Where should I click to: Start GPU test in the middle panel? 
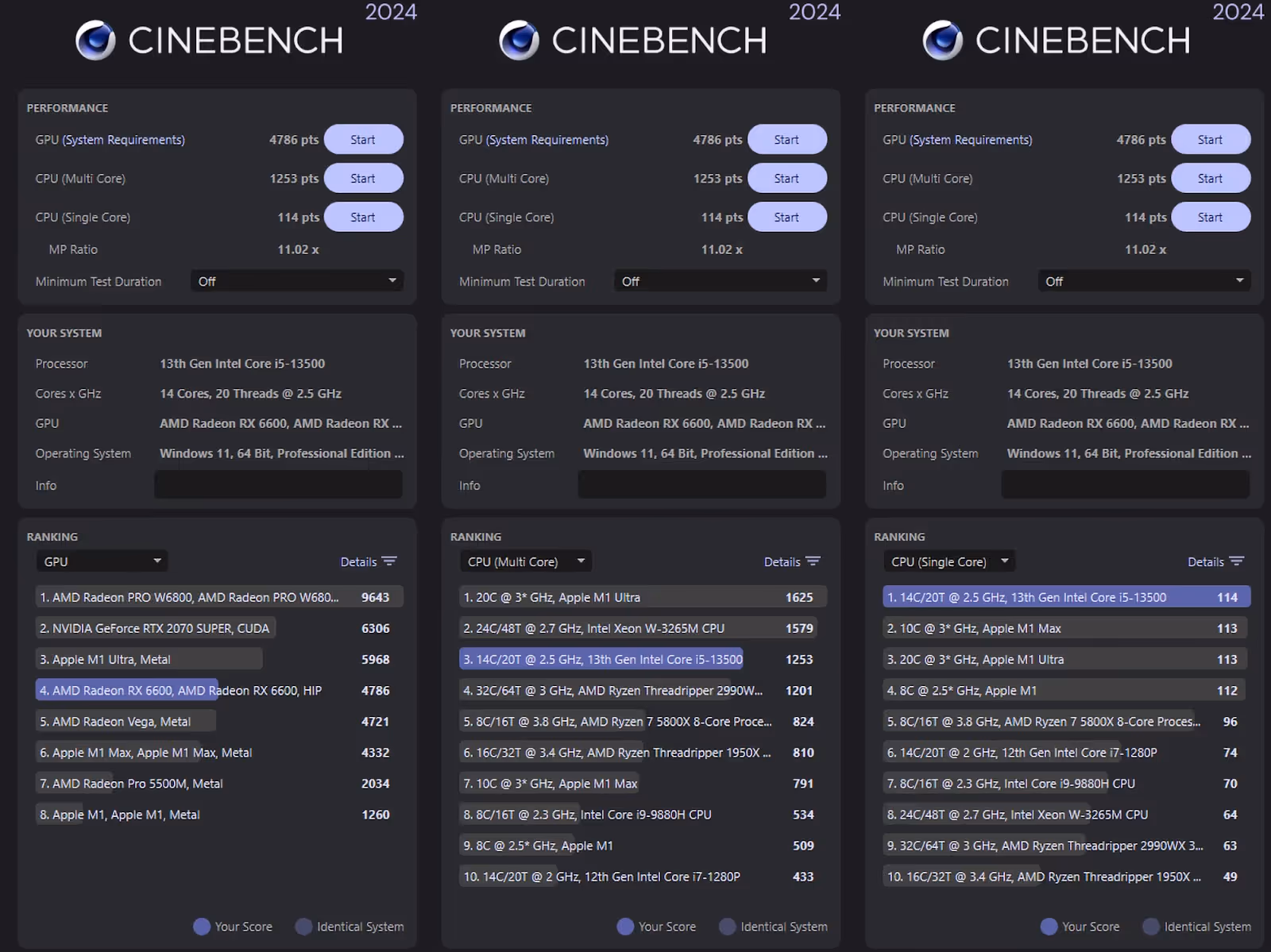pos(787,140)
